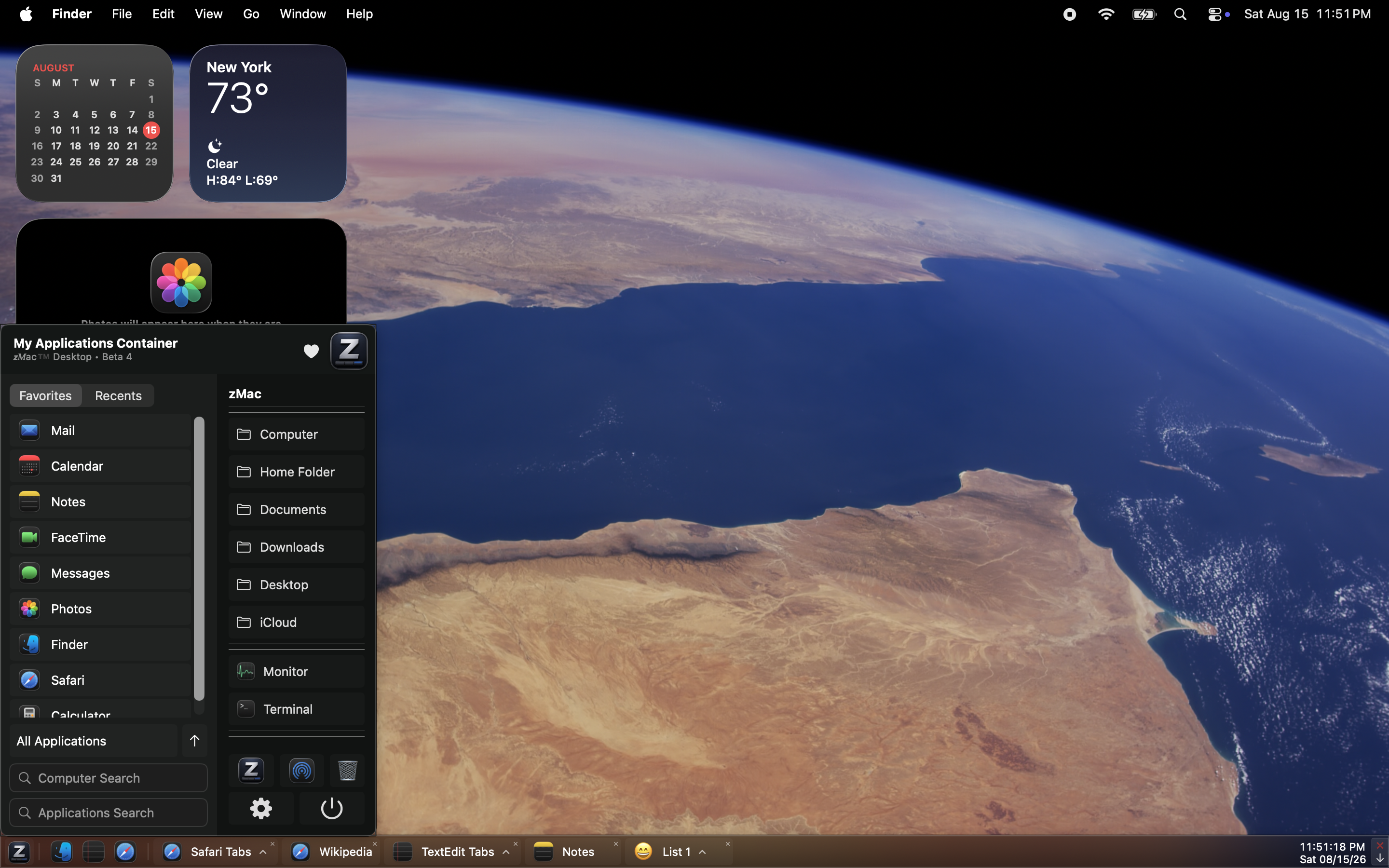
Task: Expand the TextEdit Tabs group chevron
Action: 505,853
